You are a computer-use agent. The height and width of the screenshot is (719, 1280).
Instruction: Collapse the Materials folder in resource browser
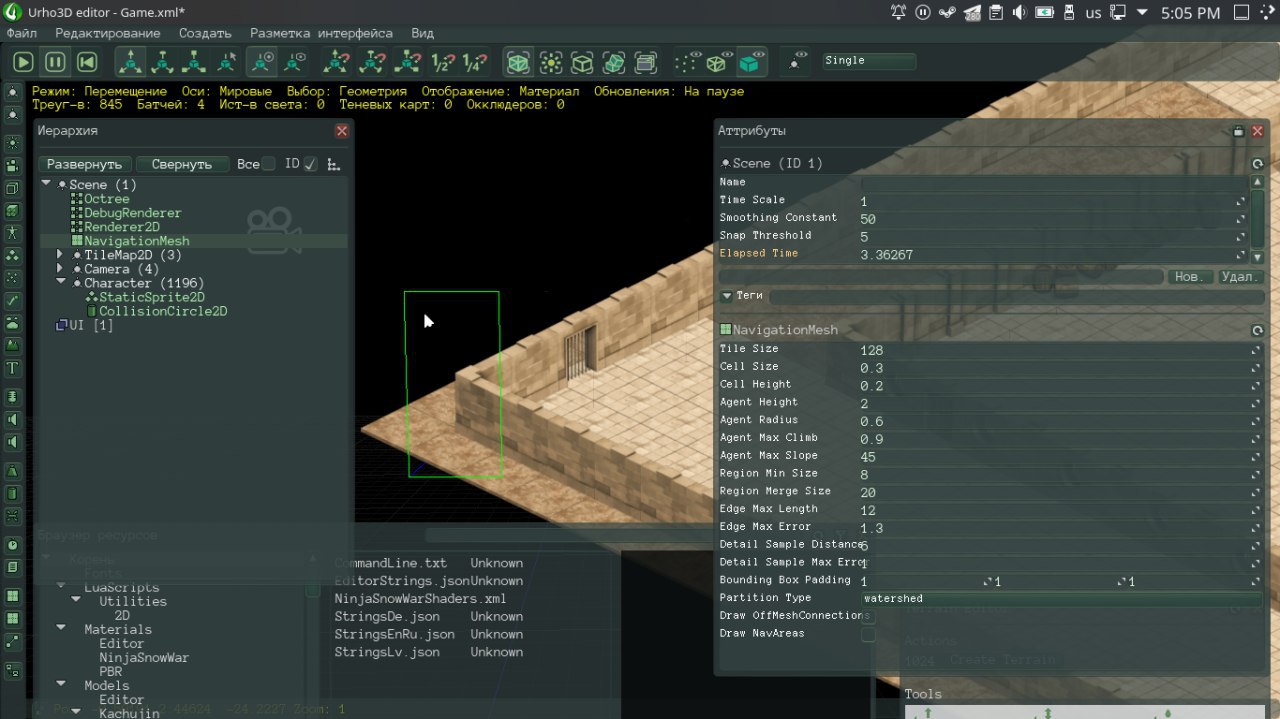coord(61,629)
